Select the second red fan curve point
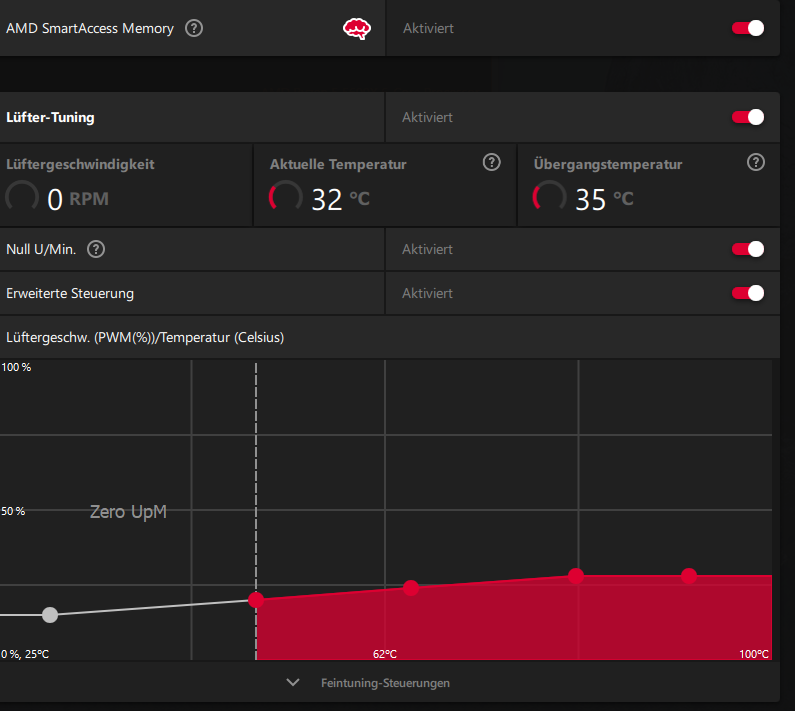This screenshot has height=711, width=795. tap(411, 588)
